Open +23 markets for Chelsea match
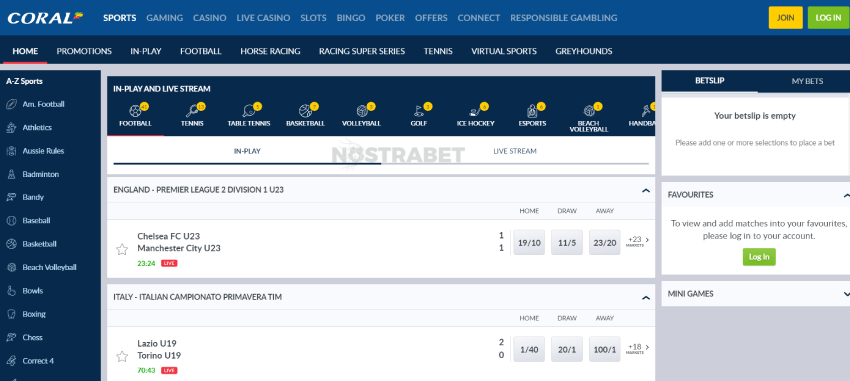The width and height of the screenshot is (850, 381). point(638,241)
